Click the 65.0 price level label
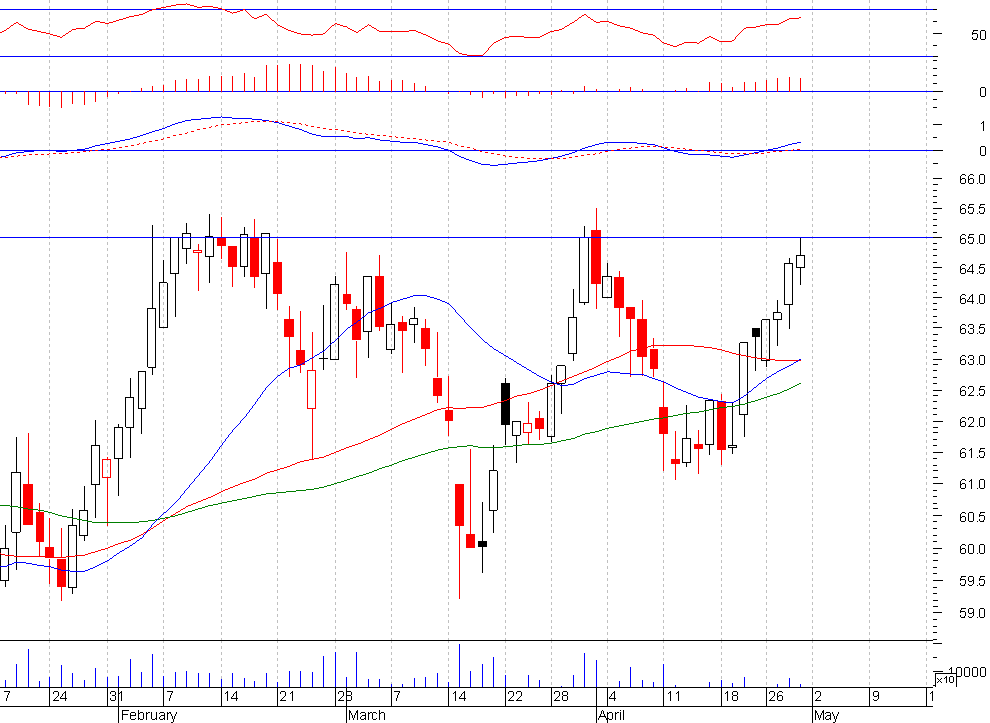Screen dimensions: 990x723 point(972,239)
